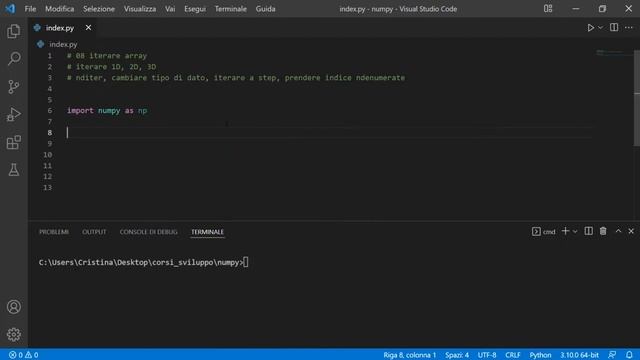
Task: Open the Source Control view
Action: 13,87
